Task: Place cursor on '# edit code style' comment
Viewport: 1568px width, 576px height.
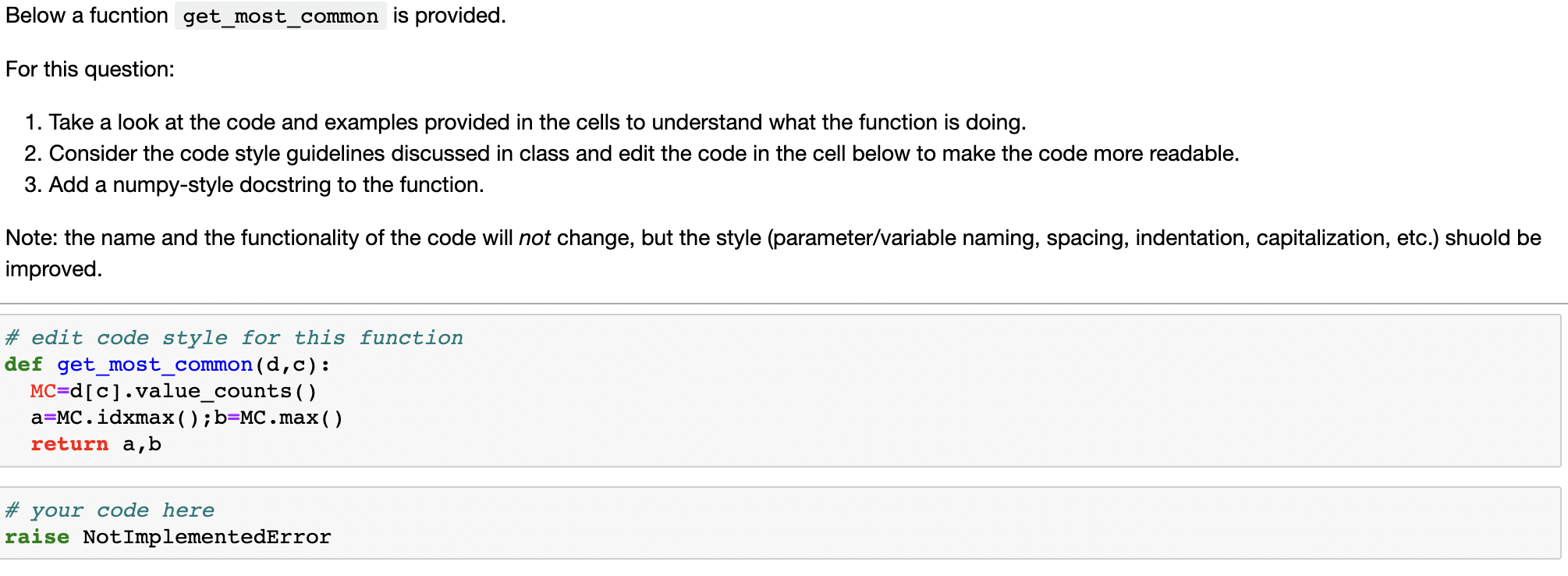Action: point(234,338)
